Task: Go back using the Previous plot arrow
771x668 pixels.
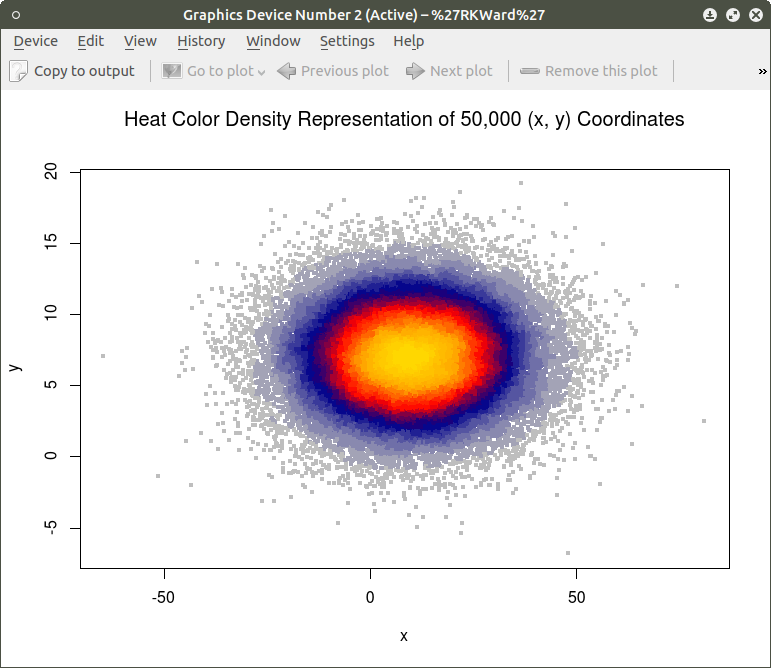Action: coord(287,71)
